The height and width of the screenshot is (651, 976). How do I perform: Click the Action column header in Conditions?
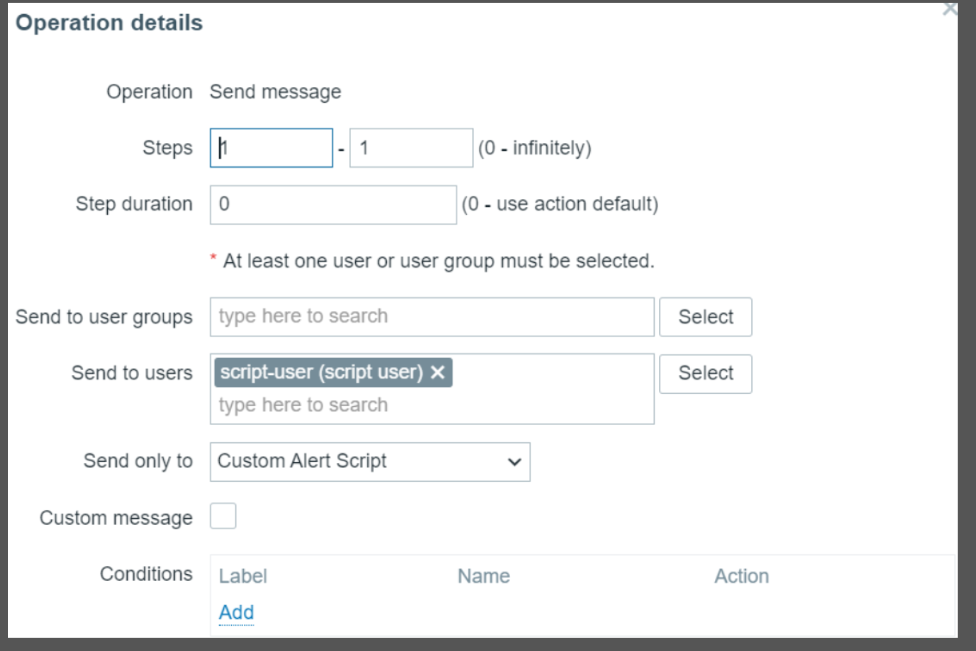pos(741,576)
